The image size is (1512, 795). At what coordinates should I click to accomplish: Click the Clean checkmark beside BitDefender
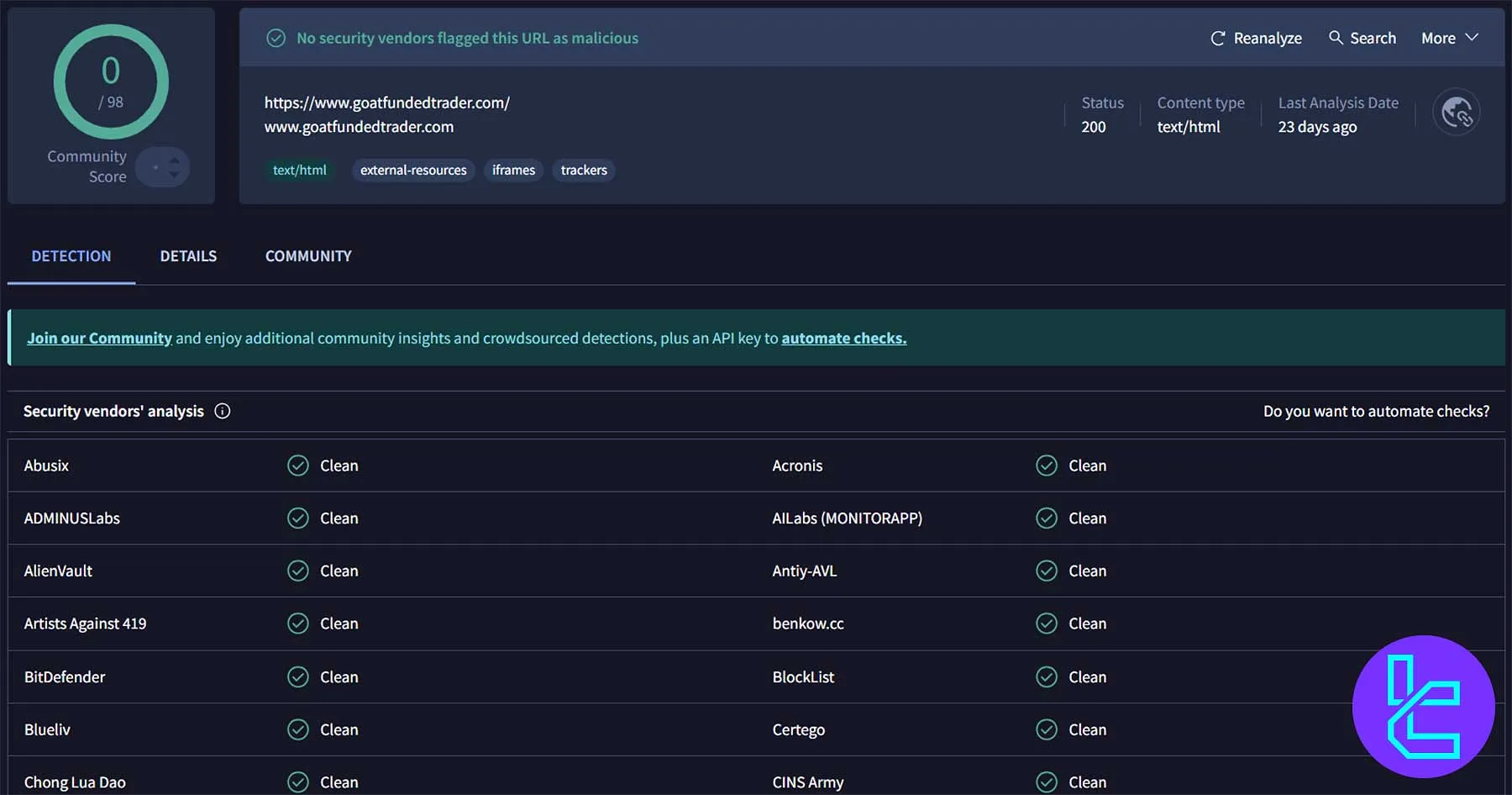(x=297, y=677)
